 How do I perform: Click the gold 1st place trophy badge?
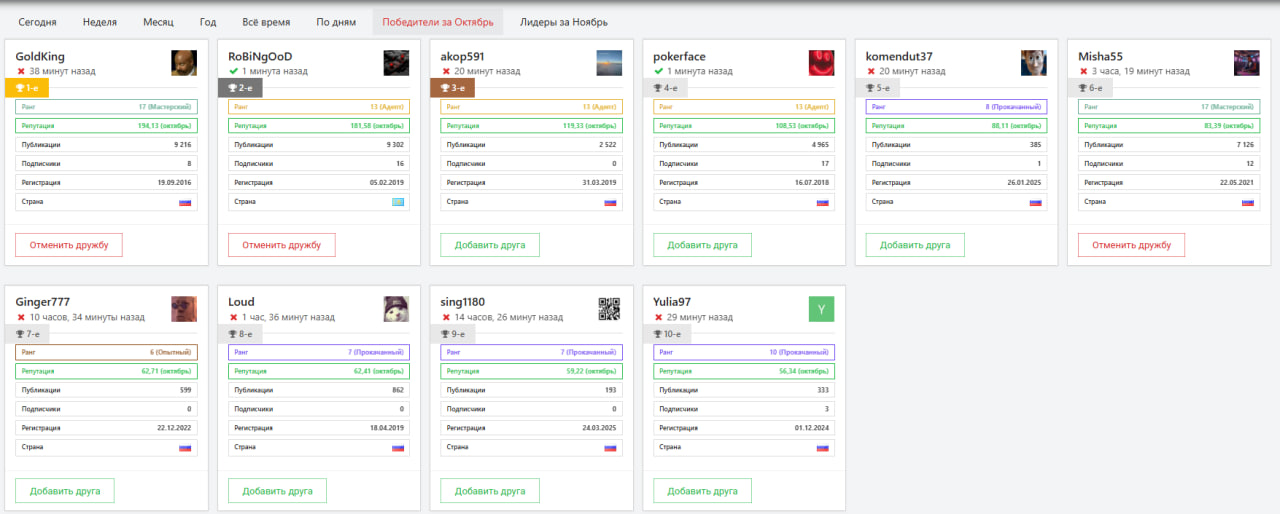26,88
